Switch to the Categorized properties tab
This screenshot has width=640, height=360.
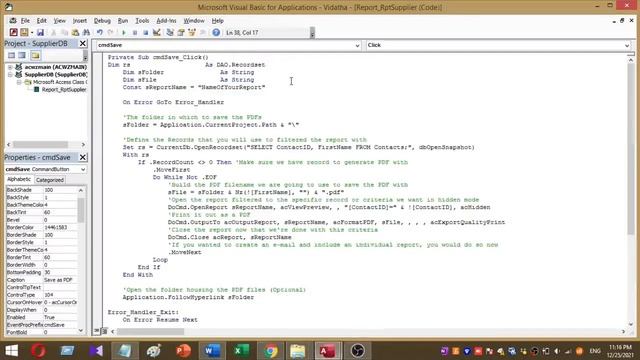[x=49, y=180]
